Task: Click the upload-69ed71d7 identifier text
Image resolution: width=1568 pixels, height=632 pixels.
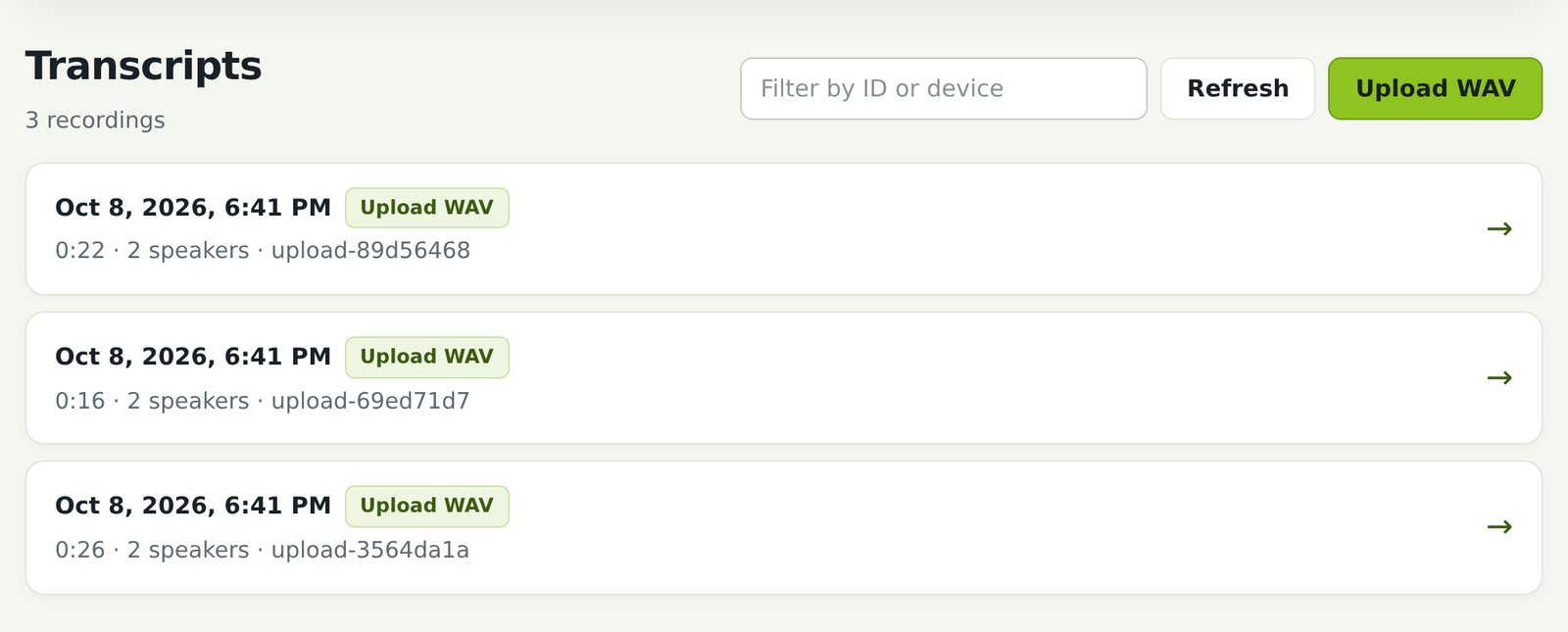Action: (370, 401)
